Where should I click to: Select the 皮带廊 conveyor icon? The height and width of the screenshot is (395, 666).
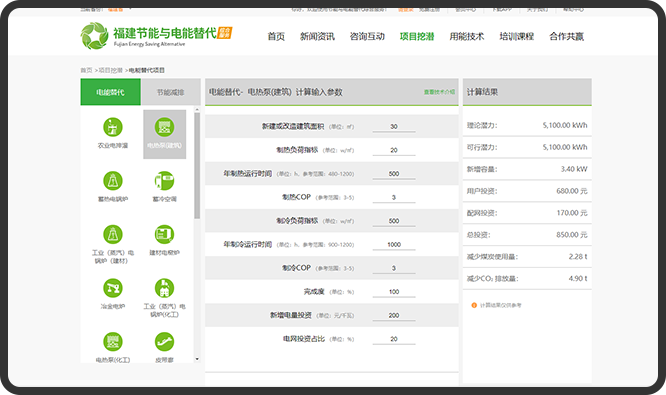[x=164, y=342]
